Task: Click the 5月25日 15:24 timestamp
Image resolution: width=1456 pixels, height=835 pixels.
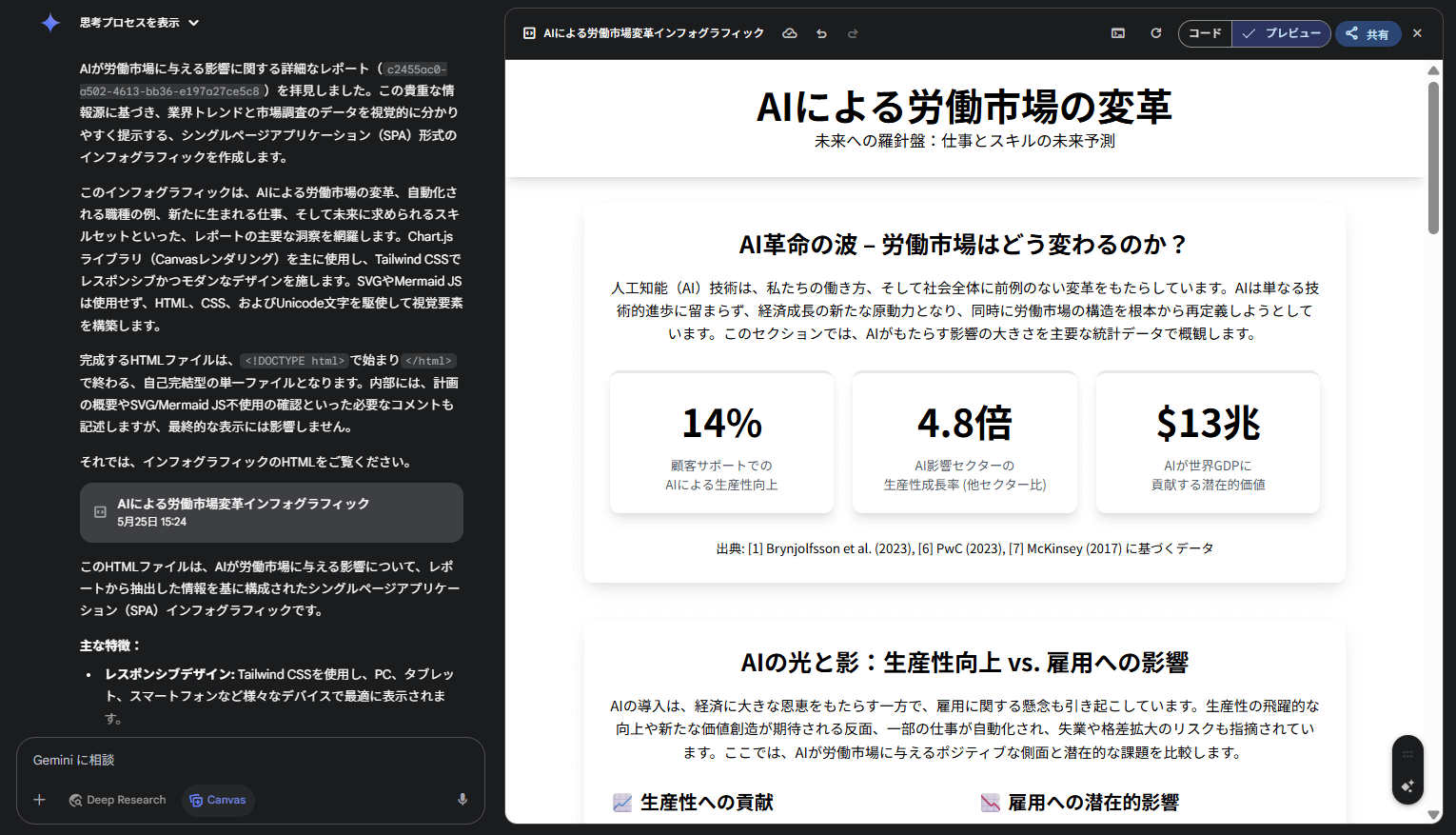Action: coord(152,522)
